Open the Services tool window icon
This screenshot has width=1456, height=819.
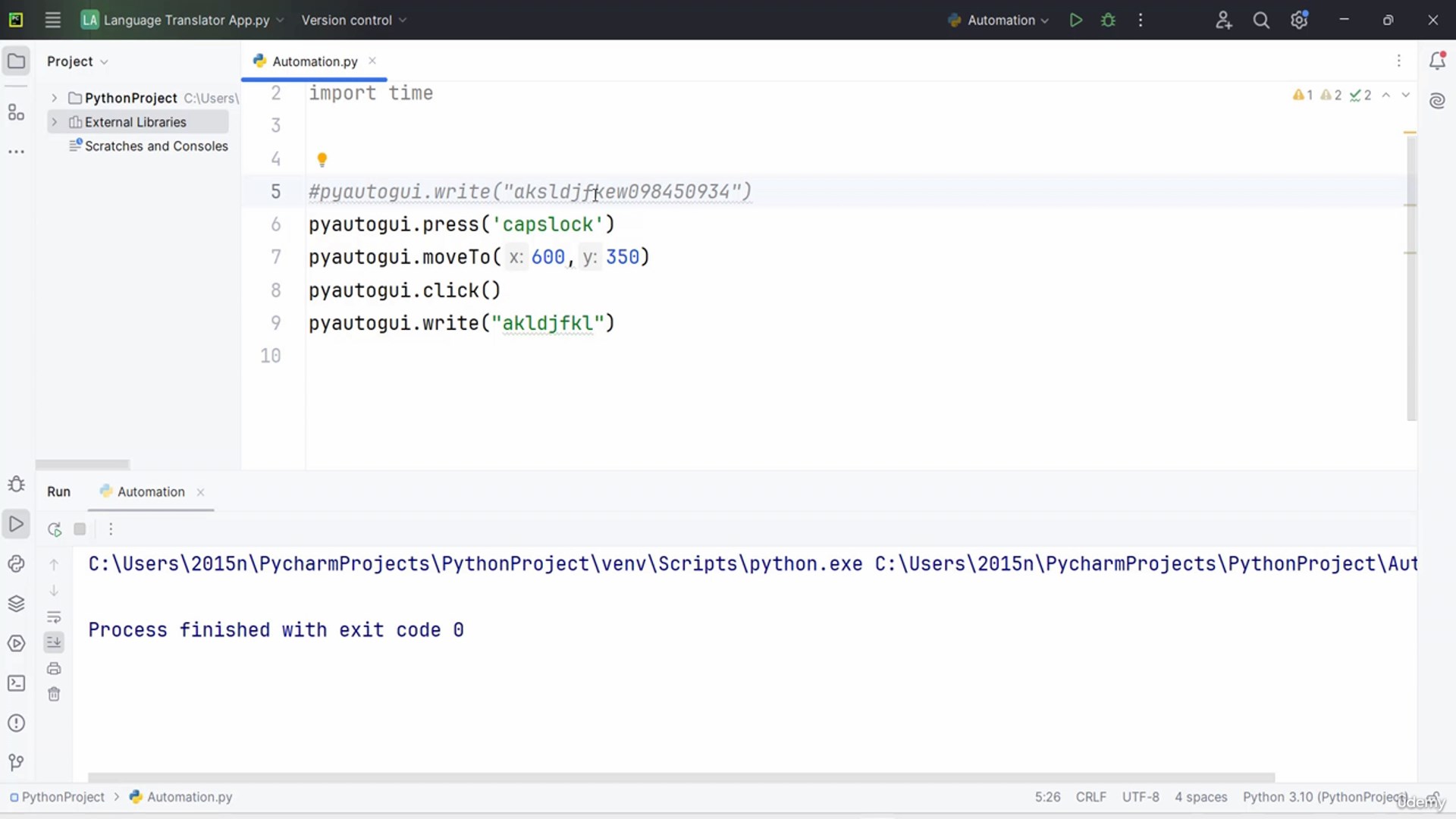(16, 644)
